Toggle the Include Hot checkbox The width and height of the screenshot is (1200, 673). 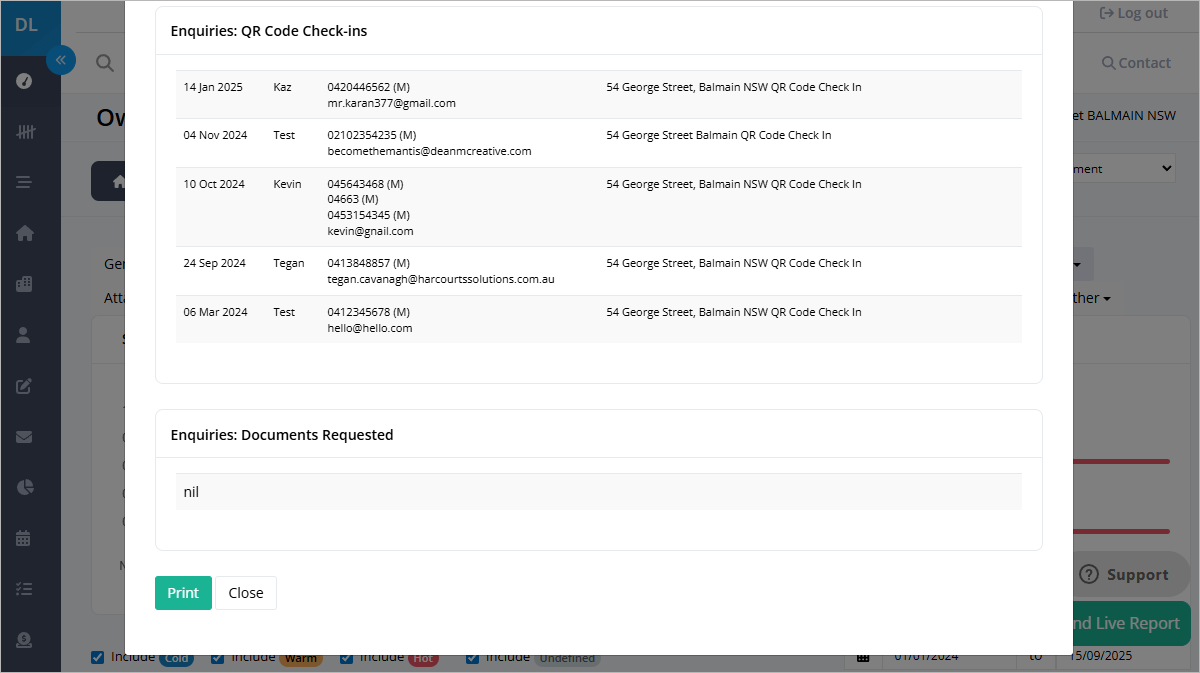(346, 657)
